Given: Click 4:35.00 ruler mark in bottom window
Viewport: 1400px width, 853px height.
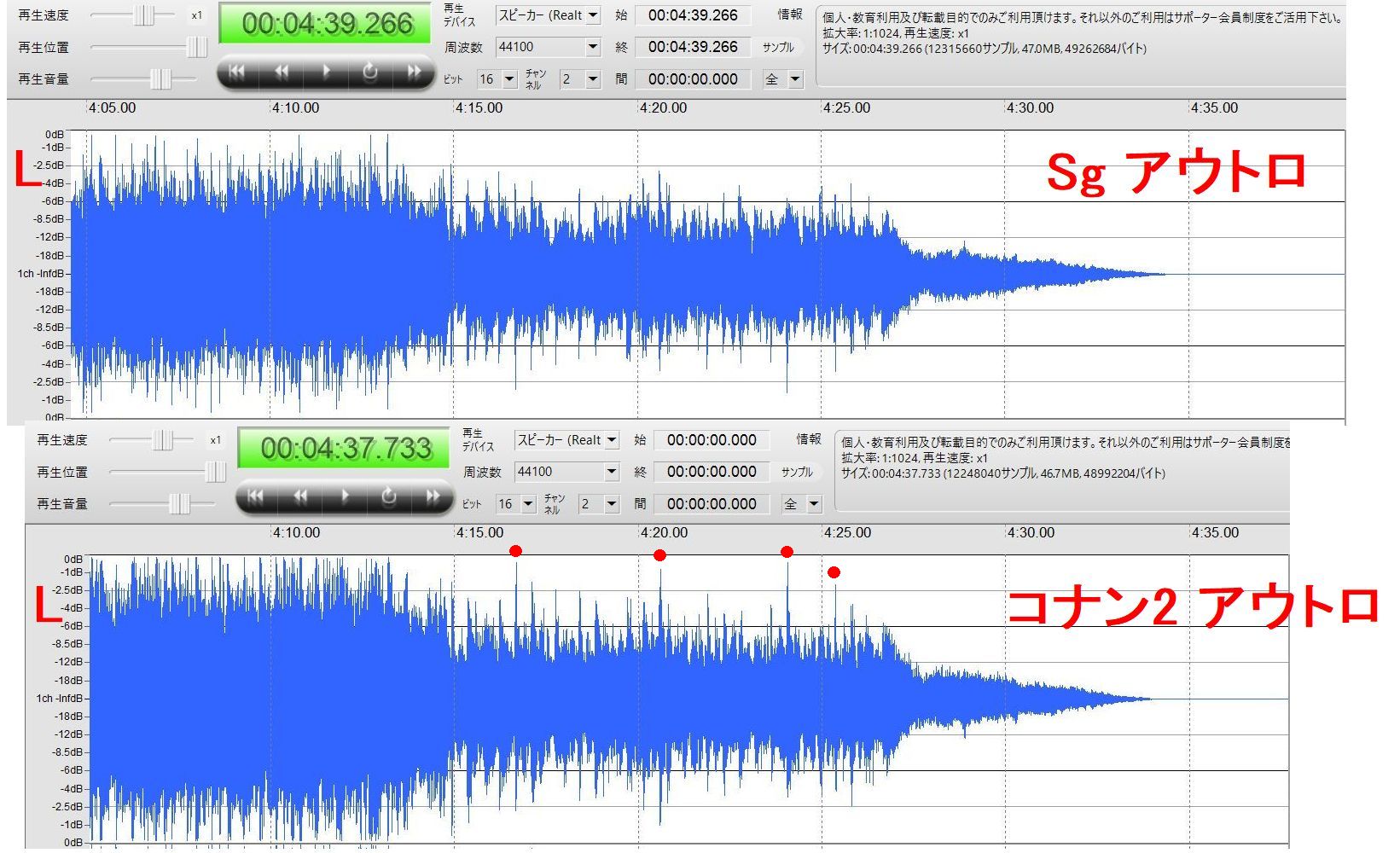Looking at the screenshot, I should pyautogui.click(x=1216, y=533).
